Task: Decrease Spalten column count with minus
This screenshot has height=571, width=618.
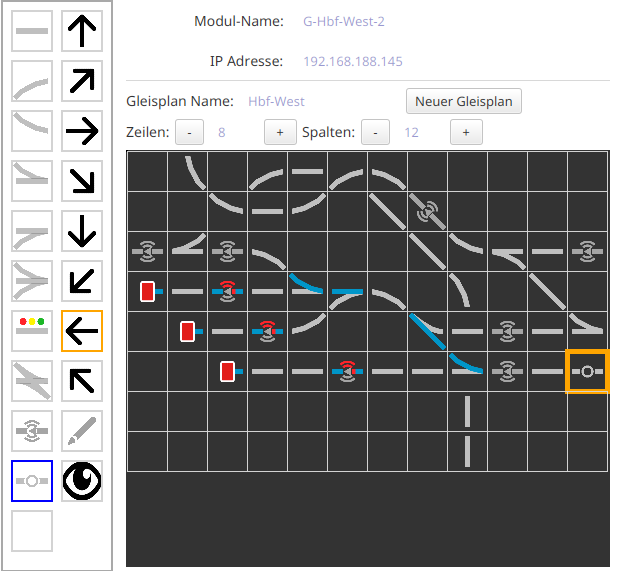Action: pos(375,132)
